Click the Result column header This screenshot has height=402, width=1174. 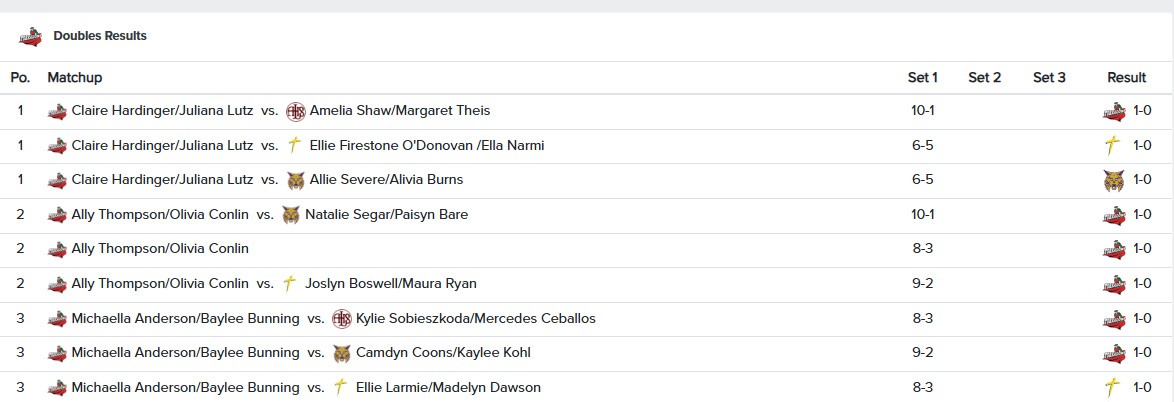1126,78
